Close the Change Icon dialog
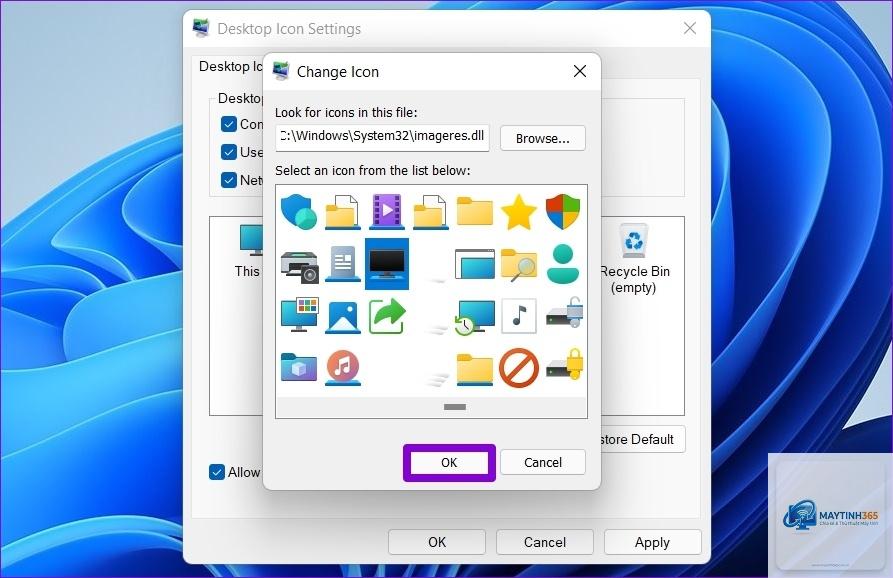Image resolution: width=893 pixels, height=578 pixels. click(x=580, y=71)
